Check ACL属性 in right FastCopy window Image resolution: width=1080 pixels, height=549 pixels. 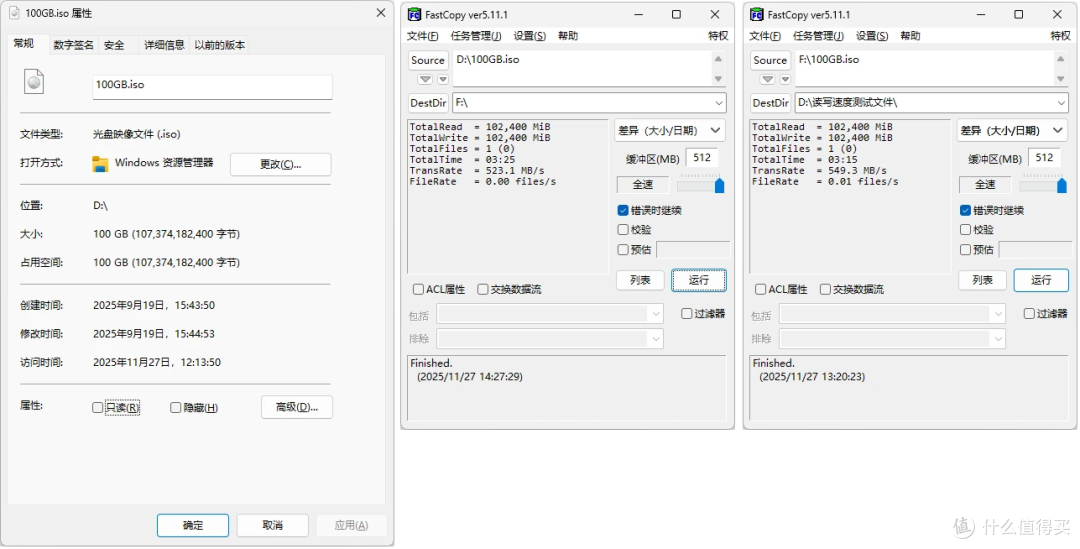pyautogui.click(x=760, y=289)
